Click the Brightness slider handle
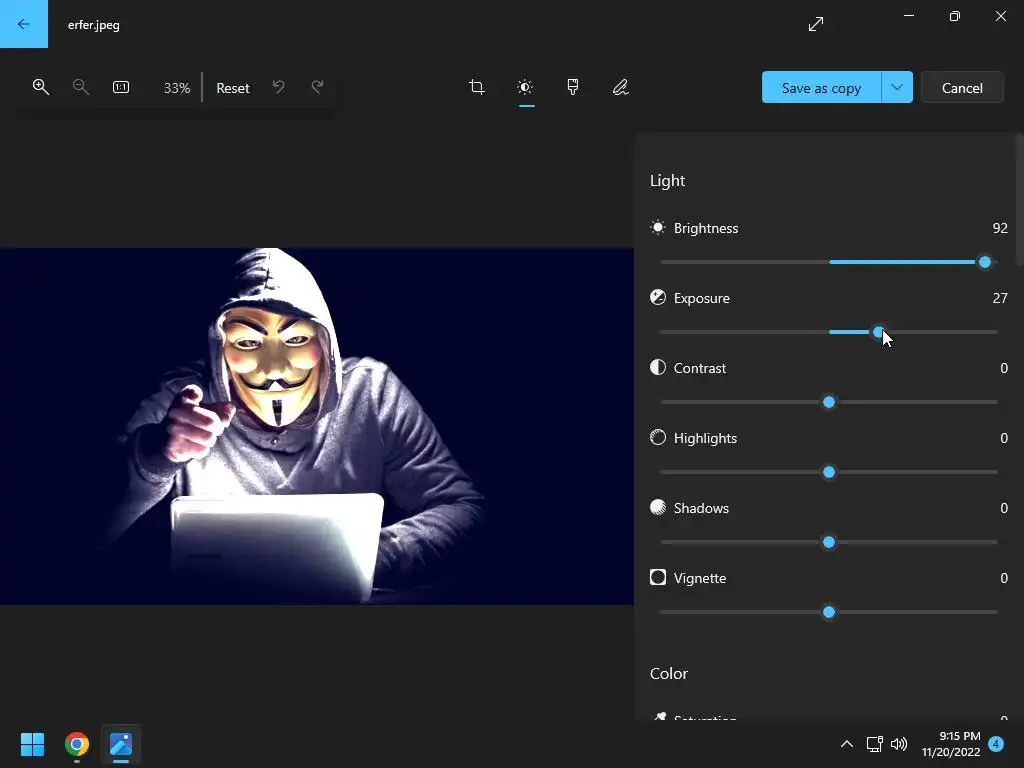This screenshot has width=1024, height=768. coord(985,263)
